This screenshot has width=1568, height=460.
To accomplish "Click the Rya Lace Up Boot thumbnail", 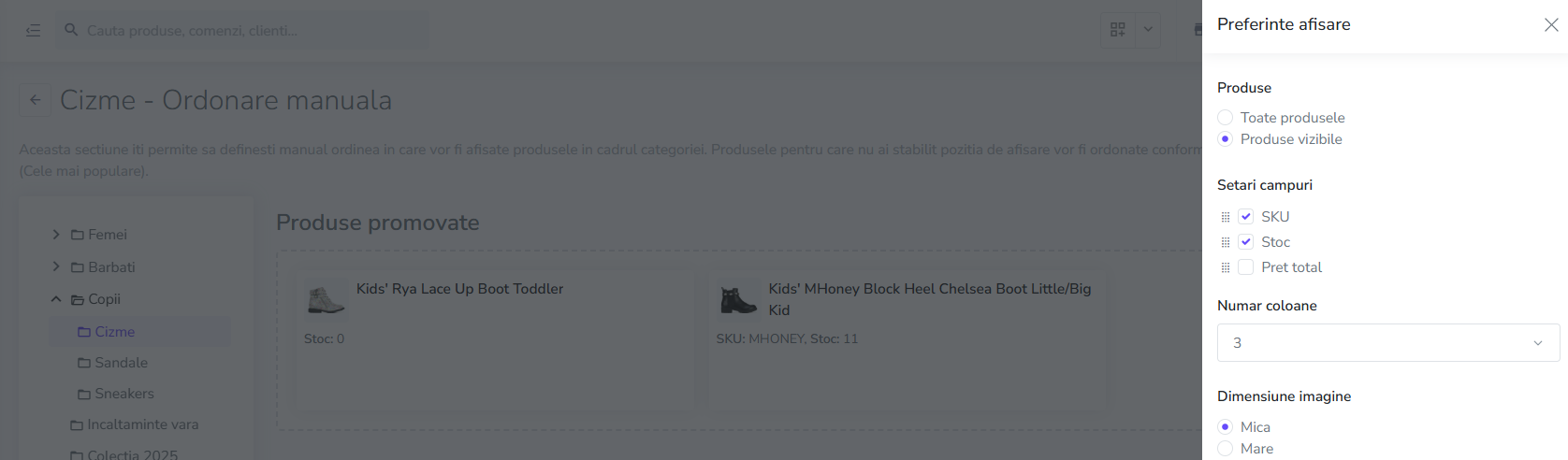I will 326,300.
